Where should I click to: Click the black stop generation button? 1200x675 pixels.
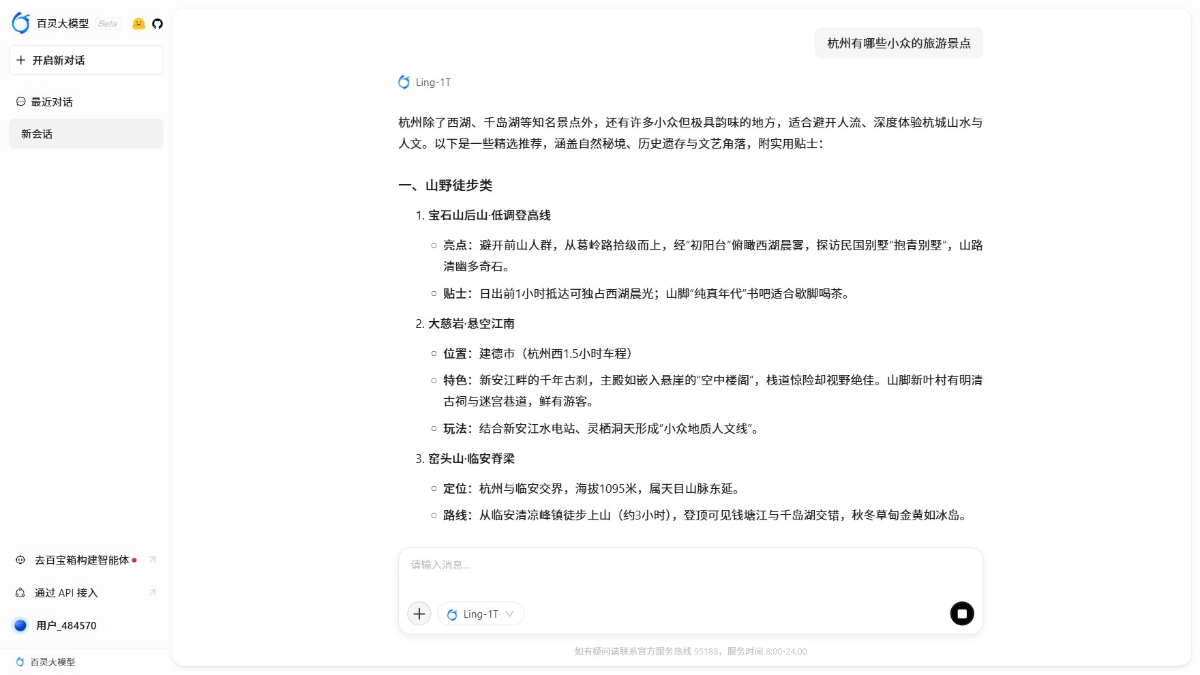[962, 613]
